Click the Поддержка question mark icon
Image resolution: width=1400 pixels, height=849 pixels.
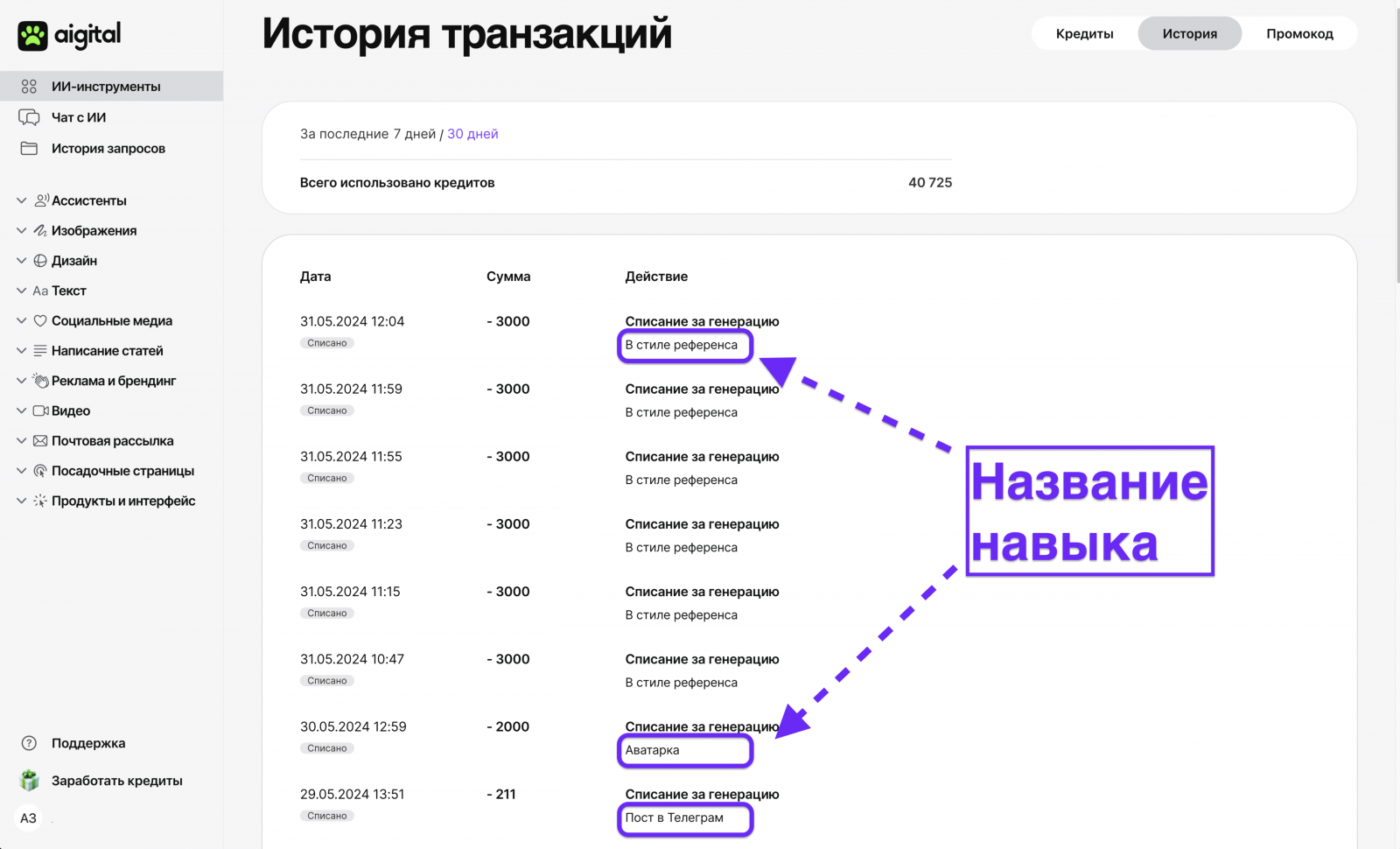pos(29,743)
